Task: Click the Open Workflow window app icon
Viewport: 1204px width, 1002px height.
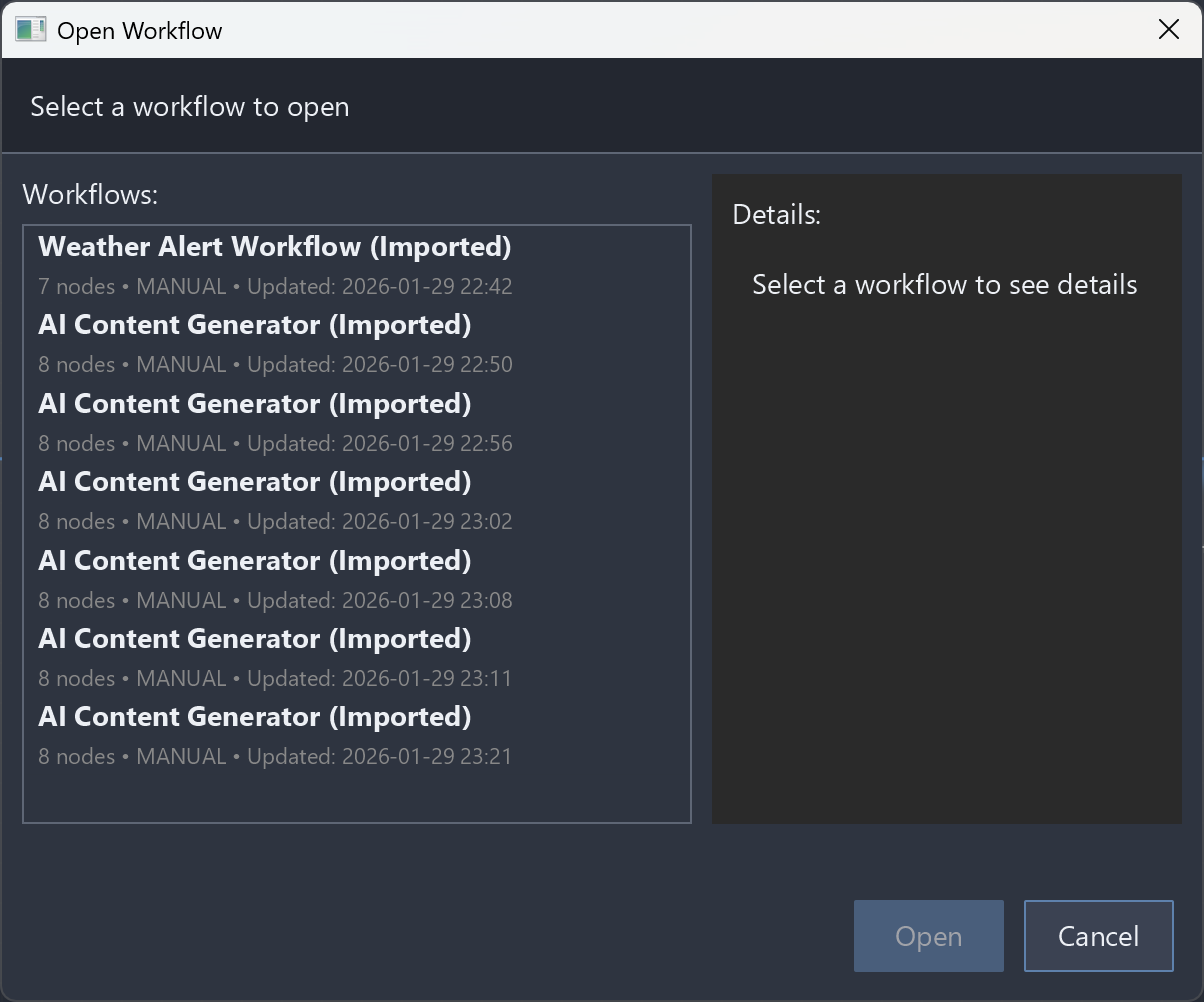Action: click(30, 30)
